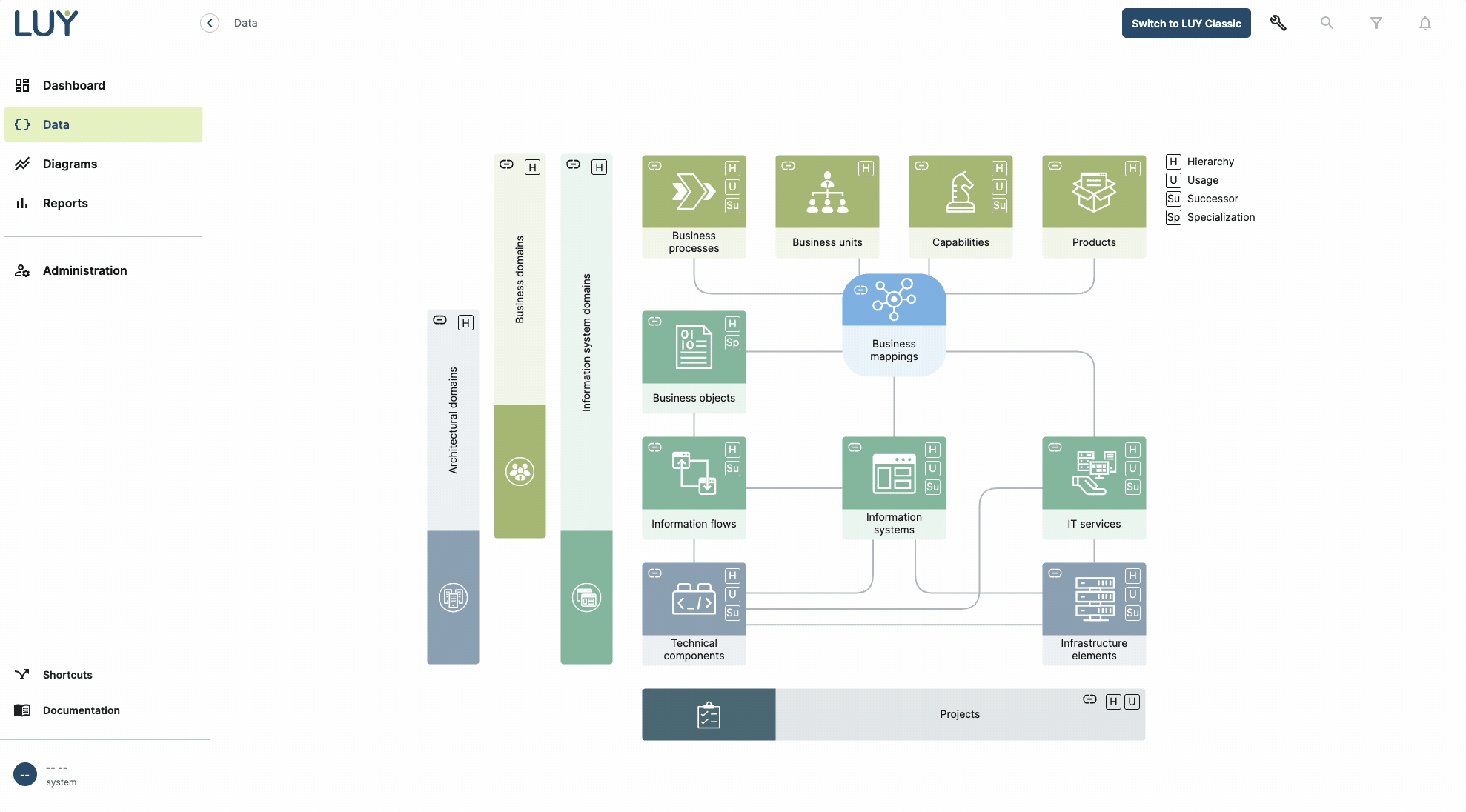This screenshot has width=1466, height=812.
Task: Open notifications bell icon
Action: pyautogui.click(x=1424, y=23)
